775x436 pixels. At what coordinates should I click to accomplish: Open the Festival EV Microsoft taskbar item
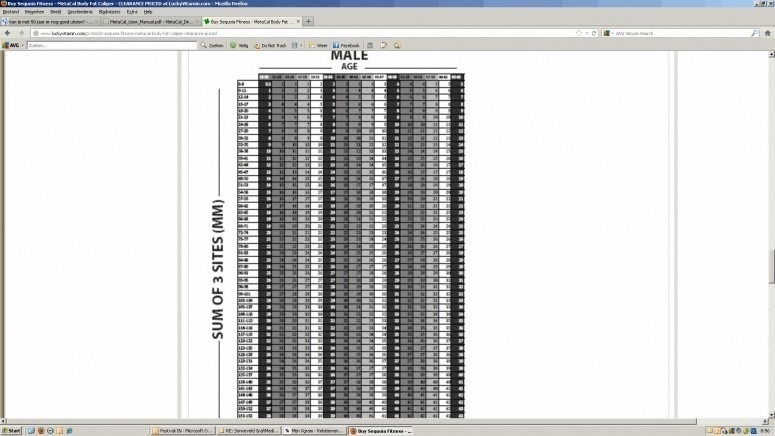185,430
